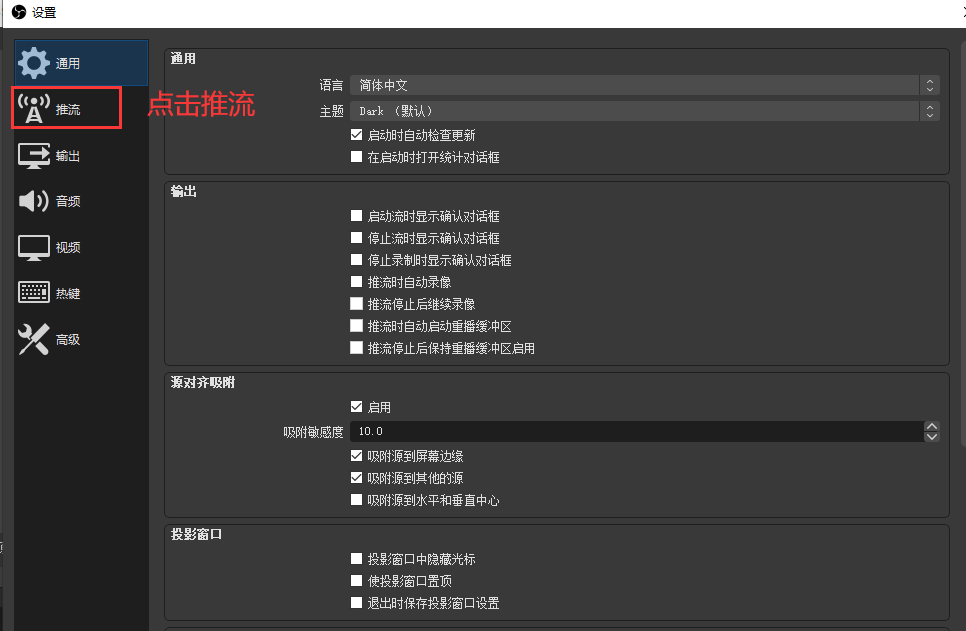Click the 语言 label
This screenshot has width=966, height=631.
tap(331, 86)
